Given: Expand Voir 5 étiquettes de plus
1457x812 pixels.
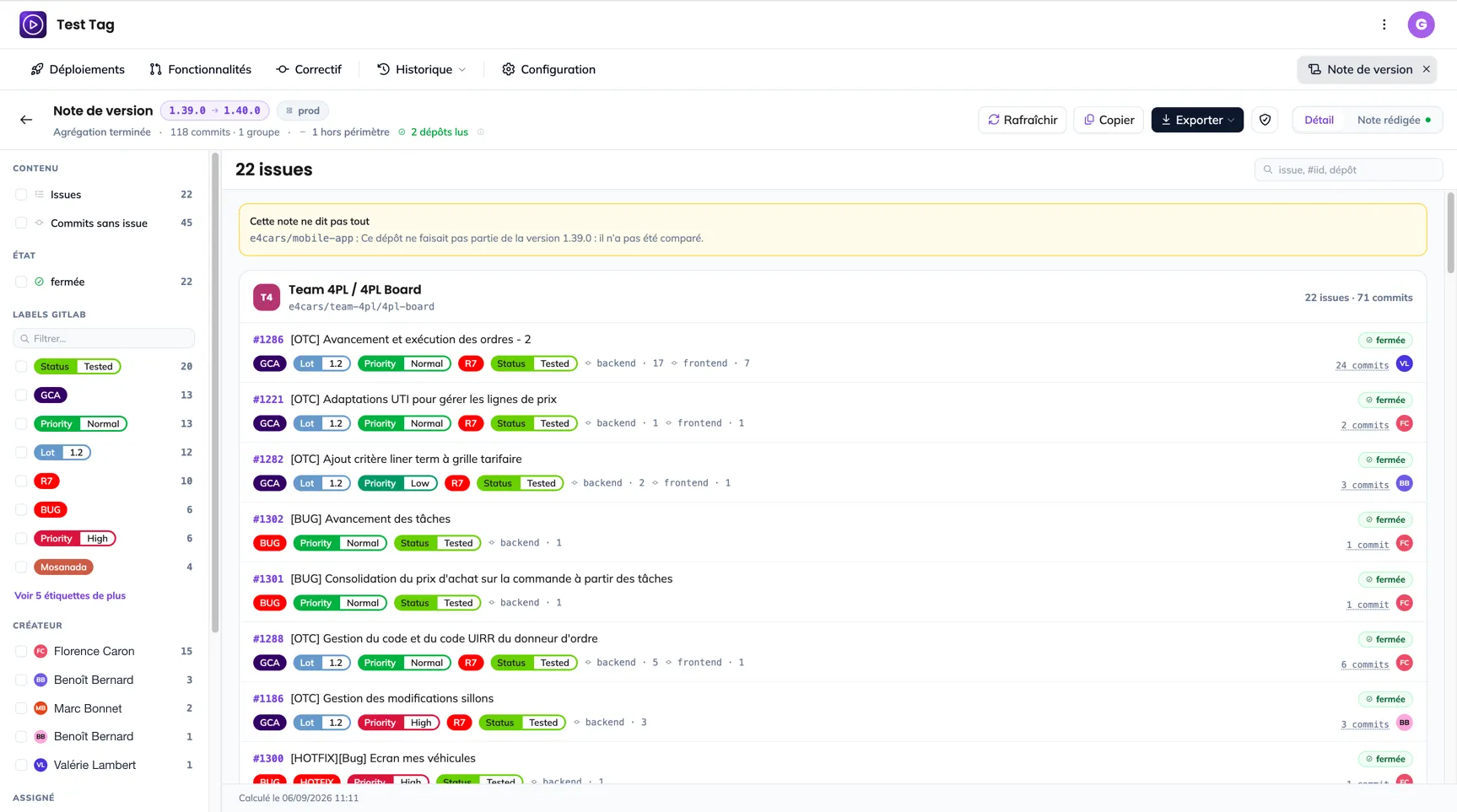Looking at the screenshot, I should point(70,595).
